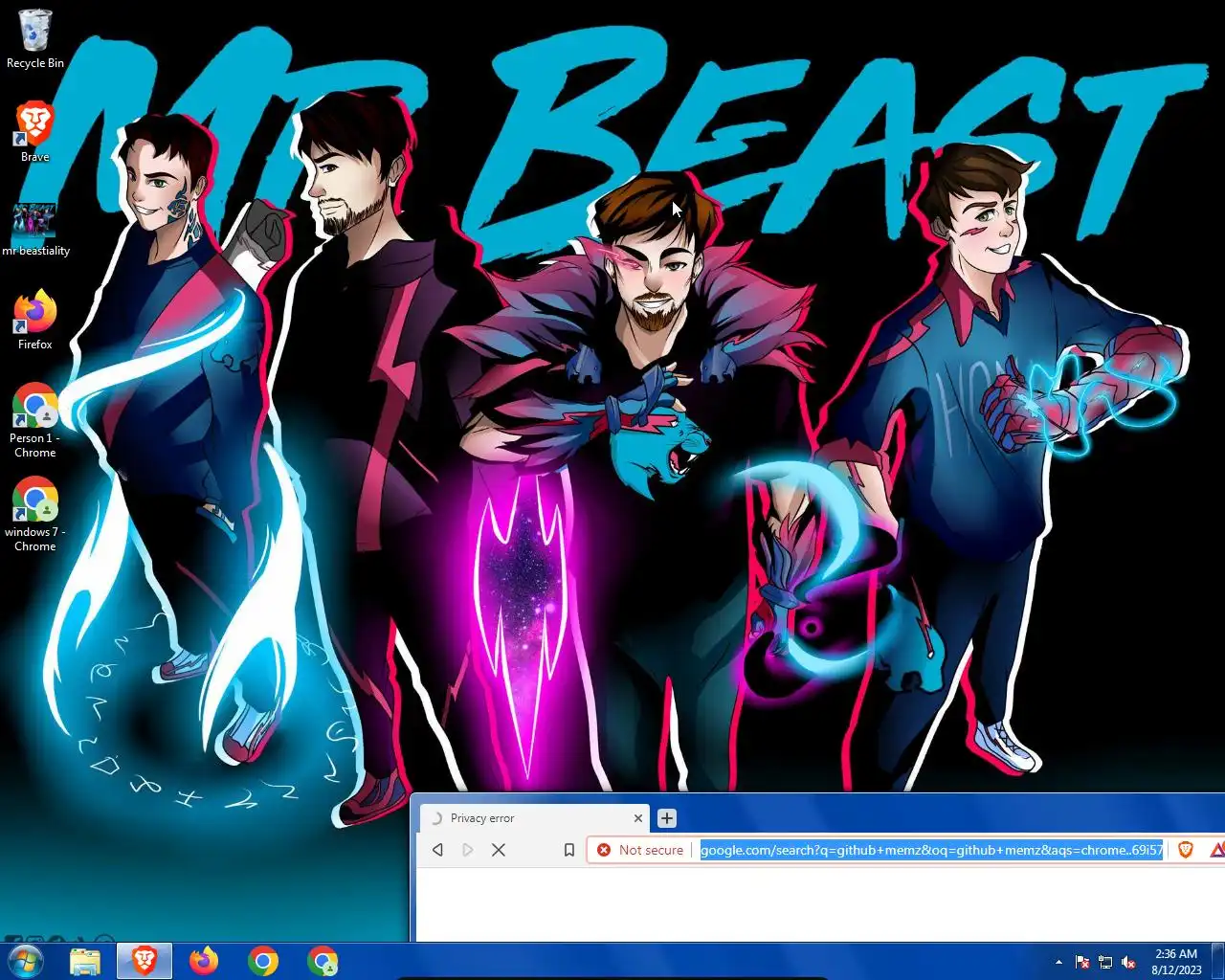This screenshot has height=980, width=1225.
Task: Open the clock showing 2:36 AM
Action: pos(1176,962)
